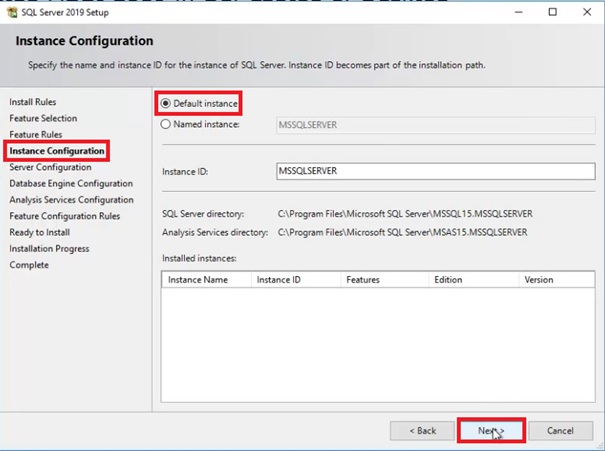Image resolution: width=605 pixels, height=451 pixels.
Task: Click the Next button
Action: tap(491, 431)
